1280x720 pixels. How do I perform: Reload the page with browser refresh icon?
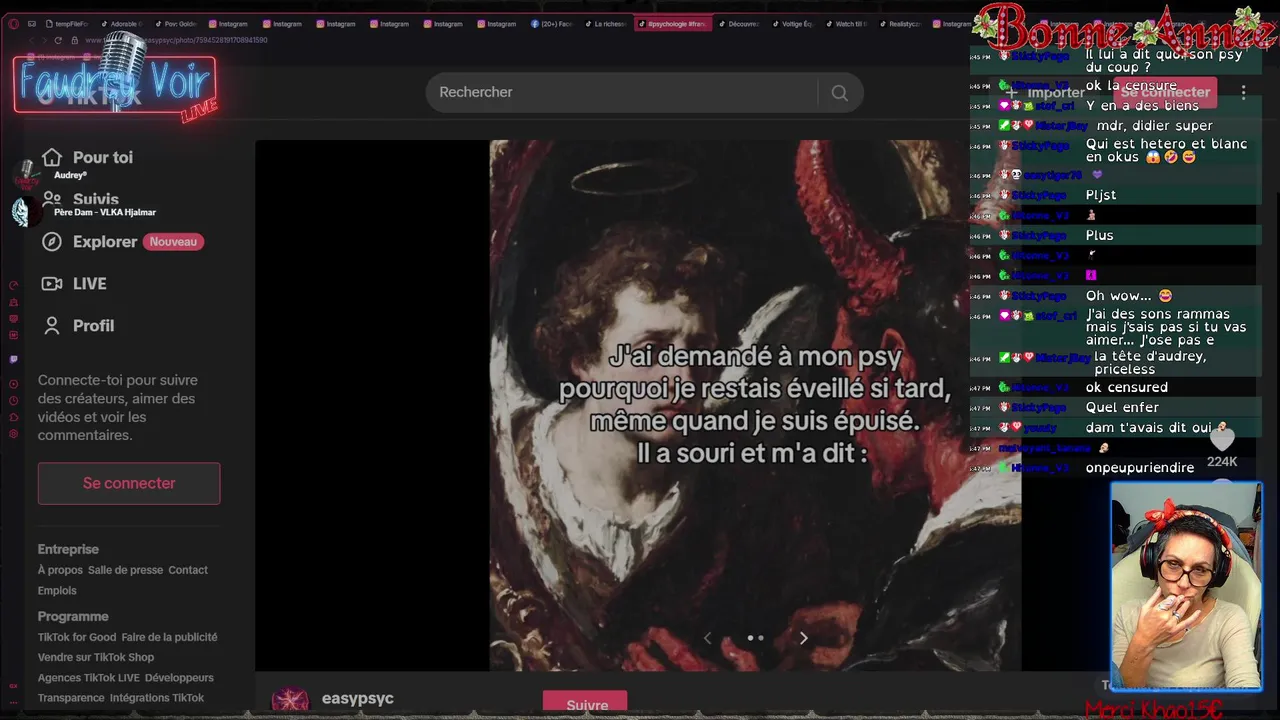point(58,40)
